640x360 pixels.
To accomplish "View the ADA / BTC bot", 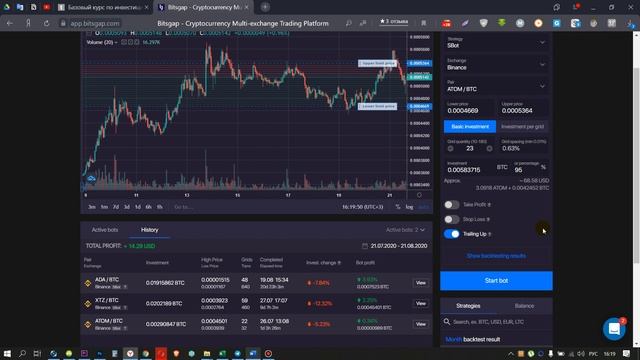I will coord(420,283).
